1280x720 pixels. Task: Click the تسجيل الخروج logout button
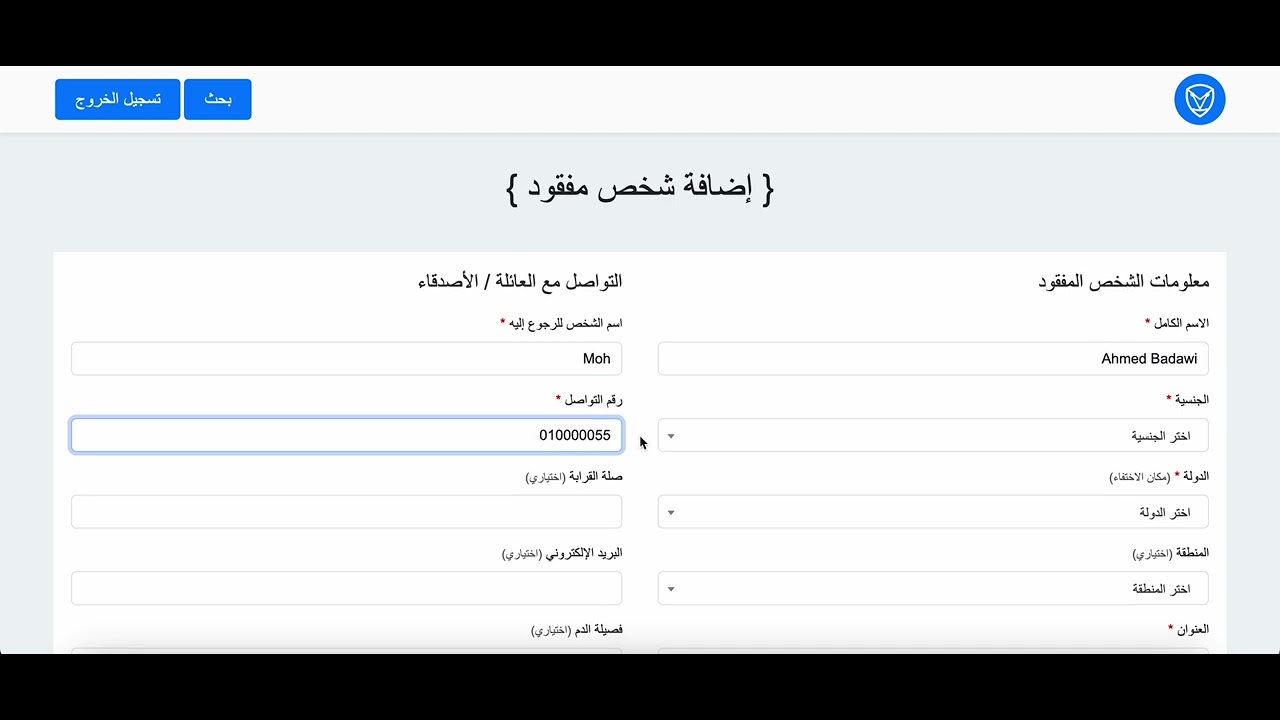click(x=117, y=100)
